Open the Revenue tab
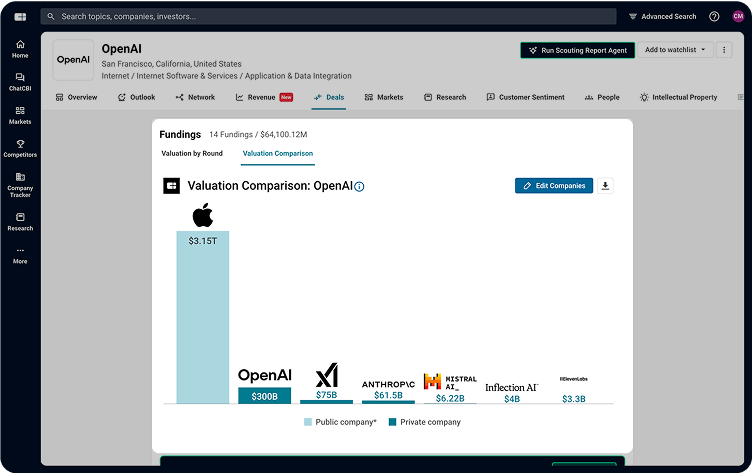The width and height of the screenshot is (752, 473). [264, 98]
